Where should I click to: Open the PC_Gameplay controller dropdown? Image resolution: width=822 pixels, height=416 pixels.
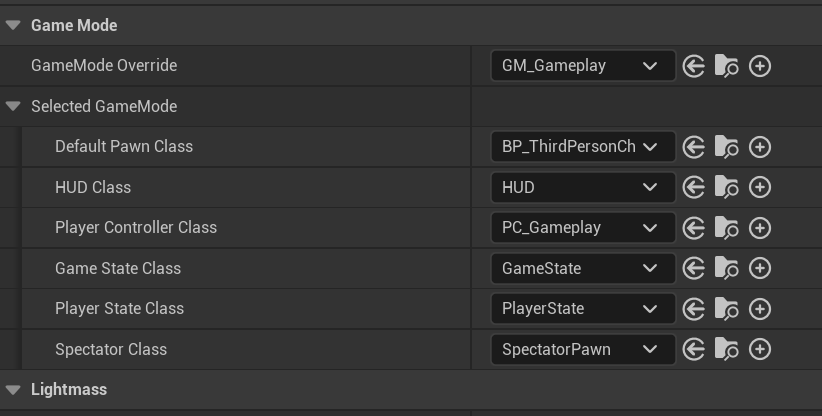[582, 228]
